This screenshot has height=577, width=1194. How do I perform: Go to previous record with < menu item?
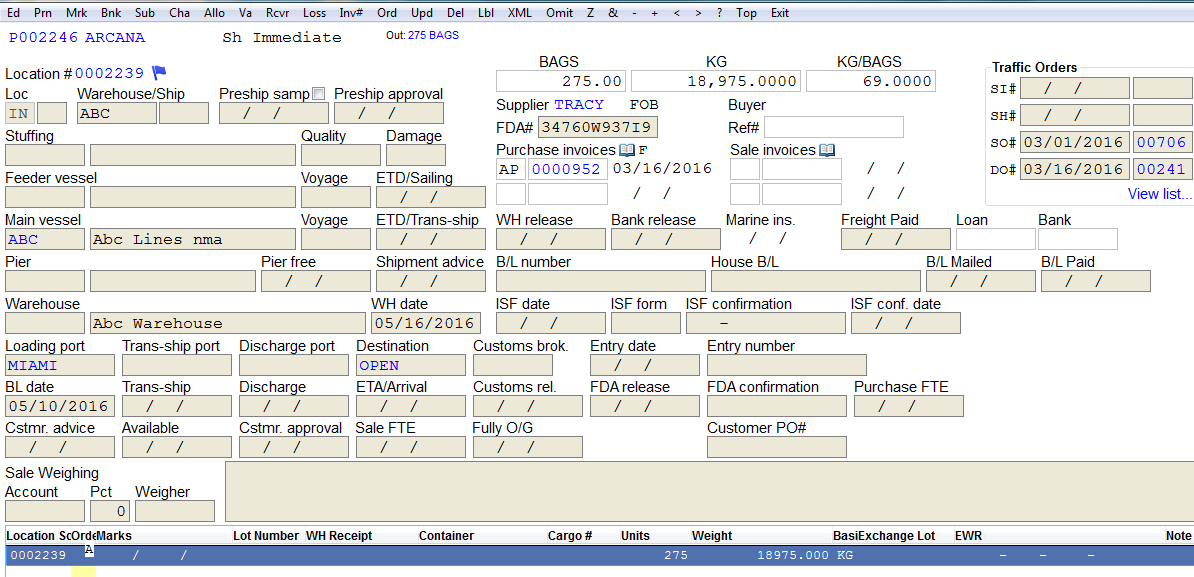(678, 13)
